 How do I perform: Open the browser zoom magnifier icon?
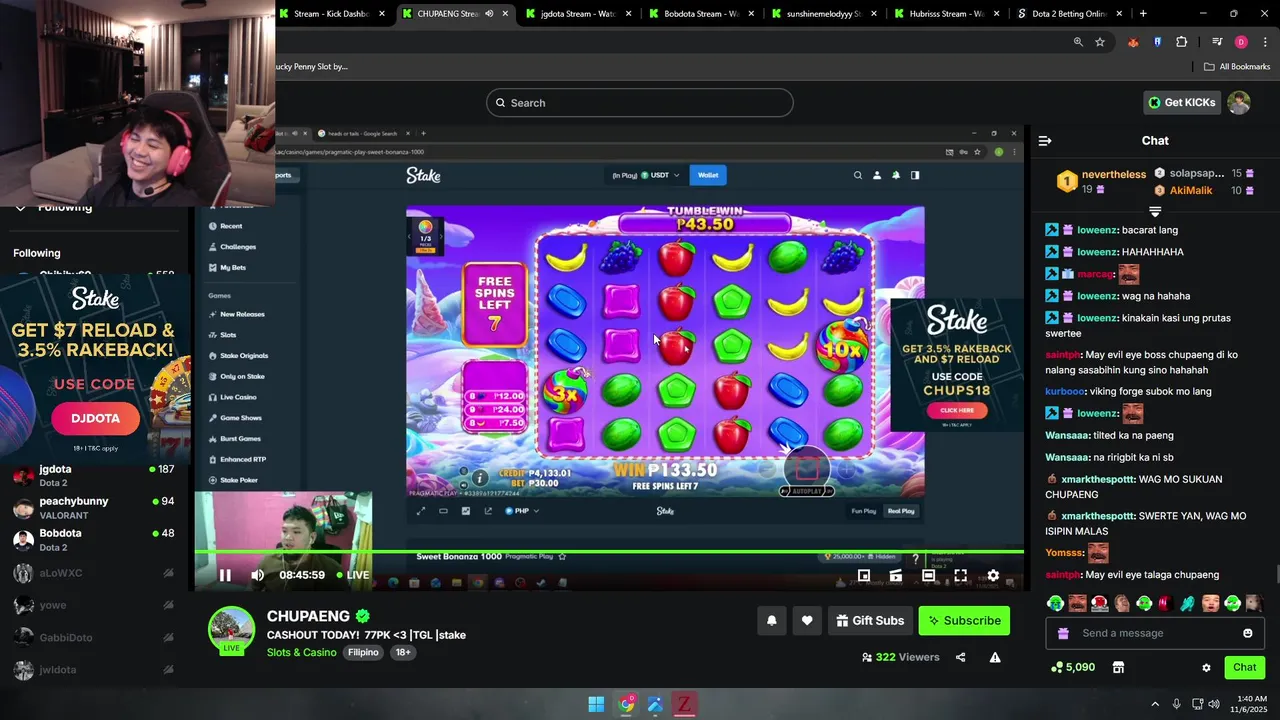tap(1078, 42)
